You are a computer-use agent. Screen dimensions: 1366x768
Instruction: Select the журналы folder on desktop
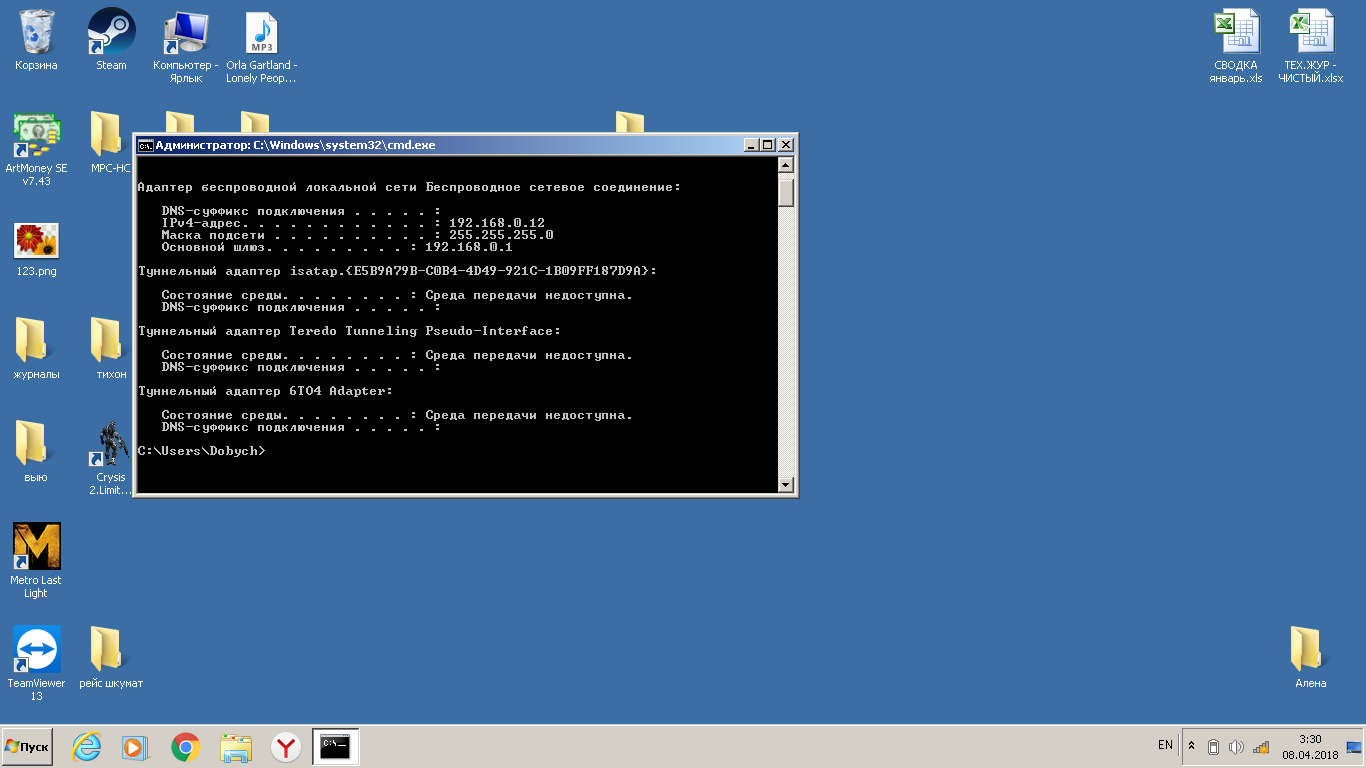tap(36, 348)
